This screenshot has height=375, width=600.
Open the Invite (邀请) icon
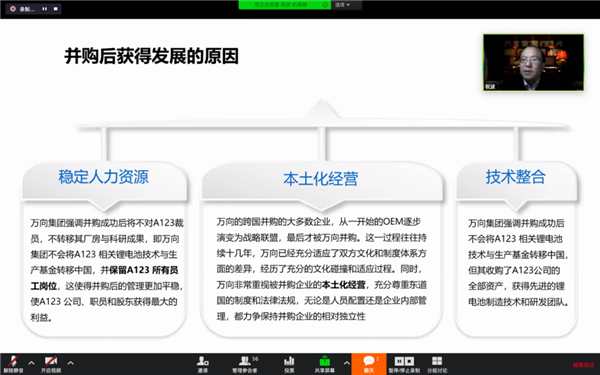[x=203, y=364]
